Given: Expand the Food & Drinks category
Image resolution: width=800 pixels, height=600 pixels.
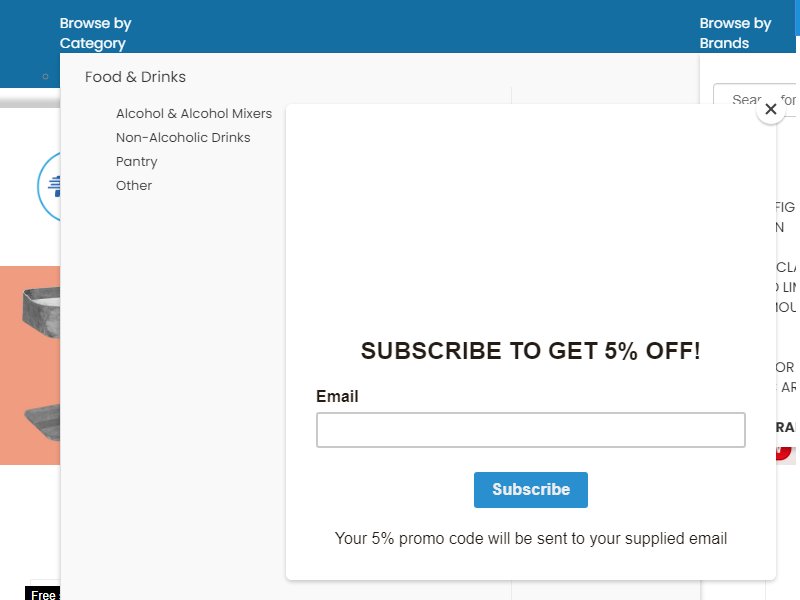Looking at the screenshot, I should click(135, 77).
